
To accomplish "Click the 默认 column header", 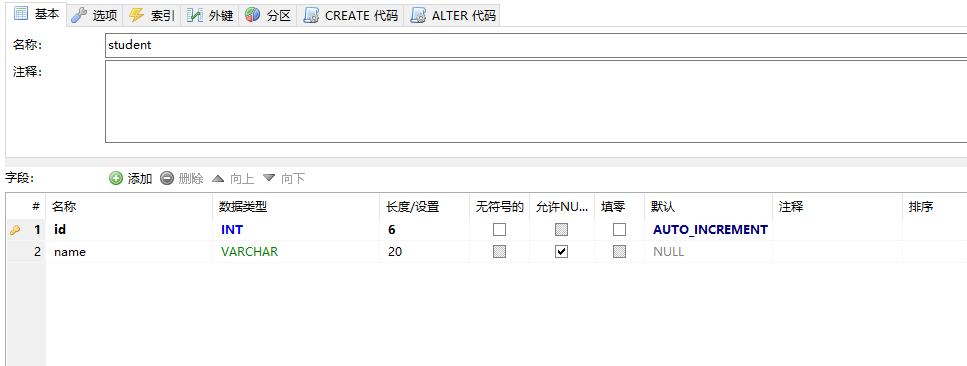I will click(x=709, y=207).
